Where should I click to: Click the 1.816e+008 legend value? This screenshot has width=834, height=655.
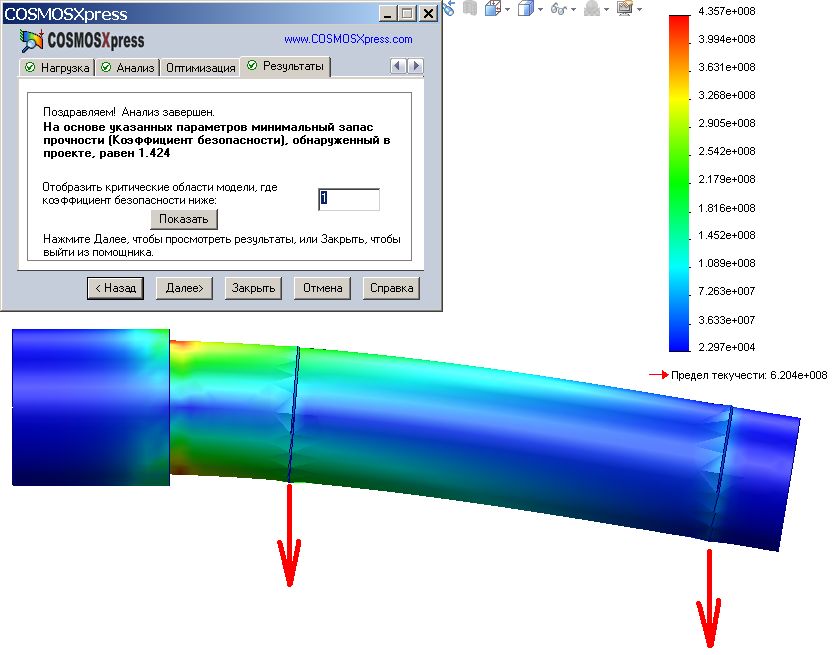click(727, 208)
